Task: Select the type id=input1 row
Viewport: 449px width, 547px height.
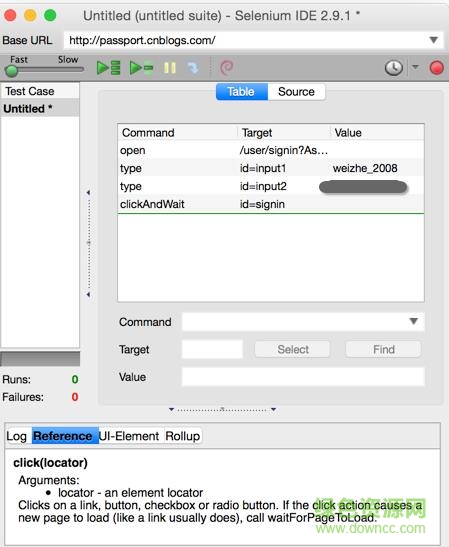Action: (271, 168)
